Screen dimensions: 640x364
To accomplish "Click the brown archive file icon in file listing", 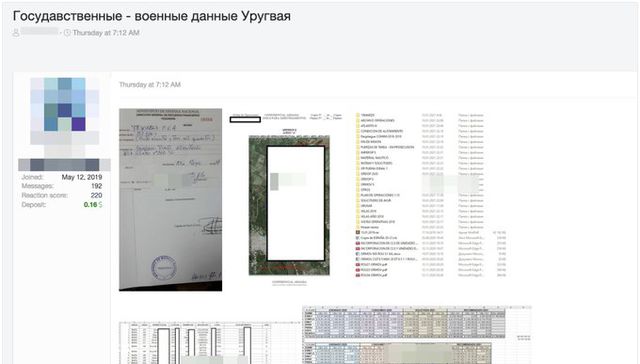I will (x=358, y=233).
